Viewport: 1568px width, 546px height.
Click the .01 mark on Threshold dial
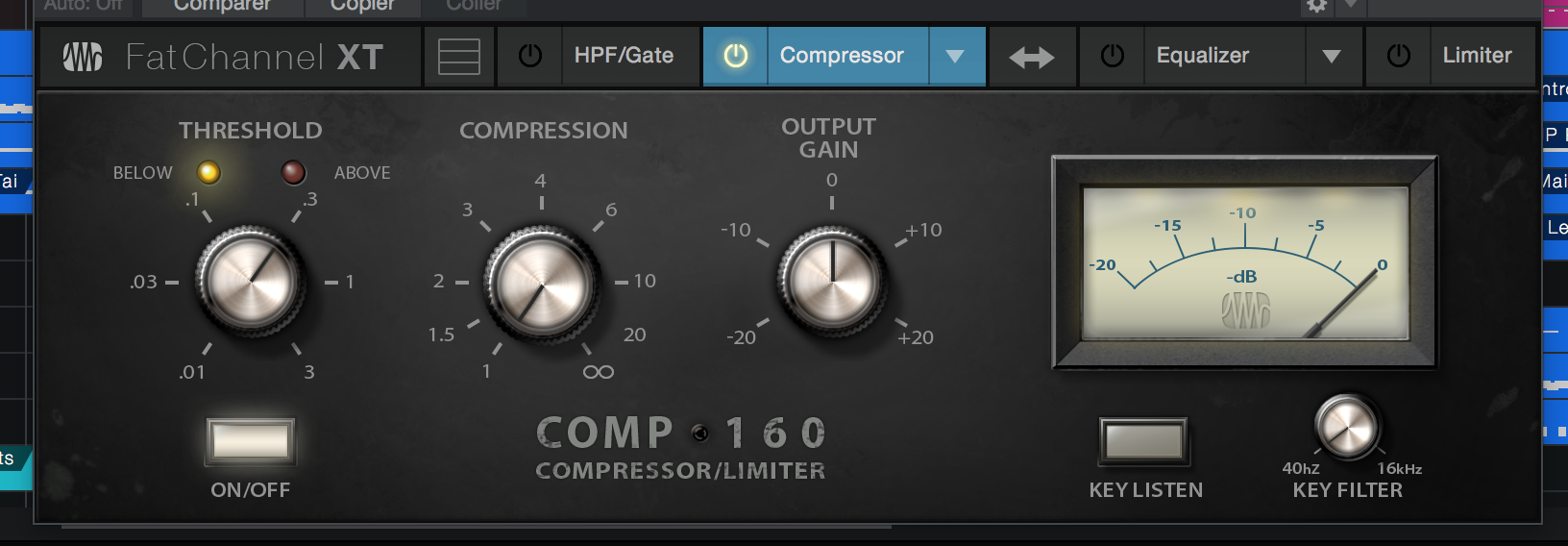pos(192,372)
